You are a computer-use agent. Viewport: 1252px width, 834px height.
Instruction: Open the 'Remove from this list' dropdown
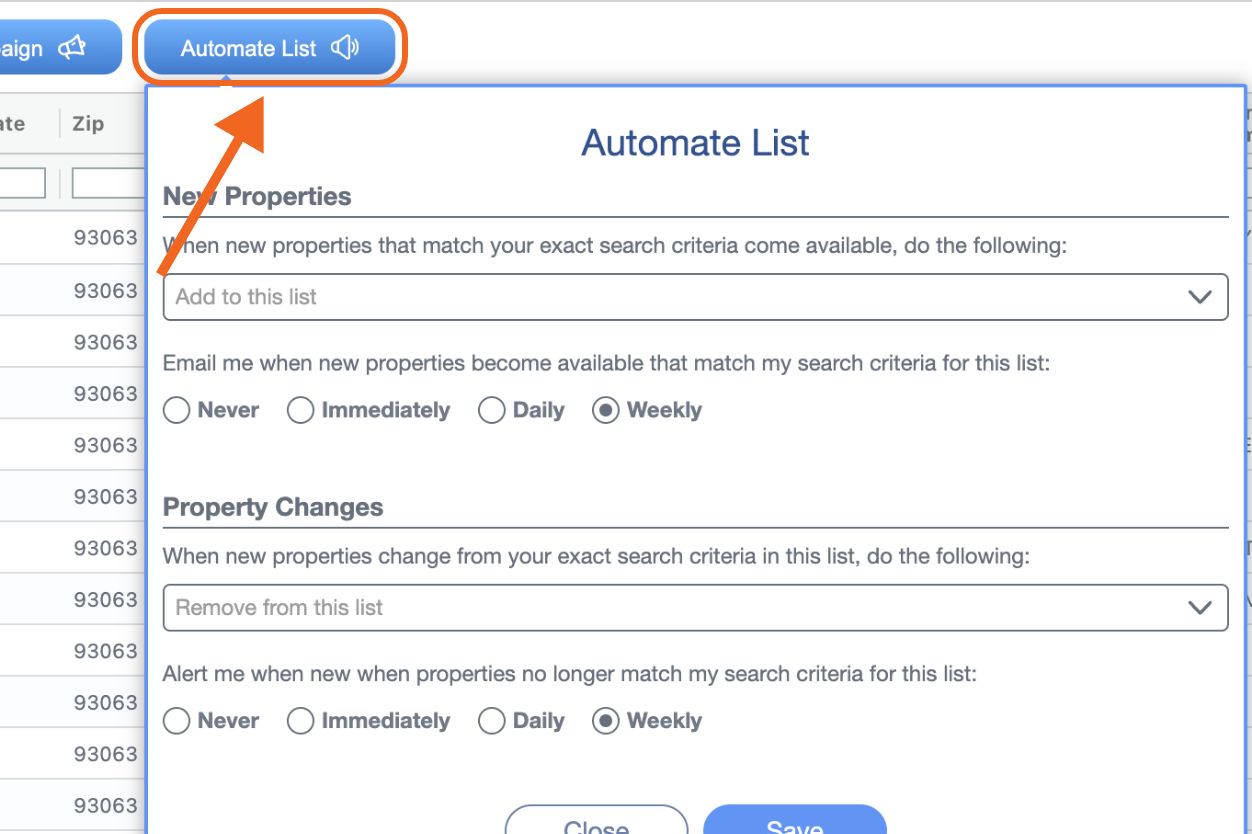pos(600,607)
